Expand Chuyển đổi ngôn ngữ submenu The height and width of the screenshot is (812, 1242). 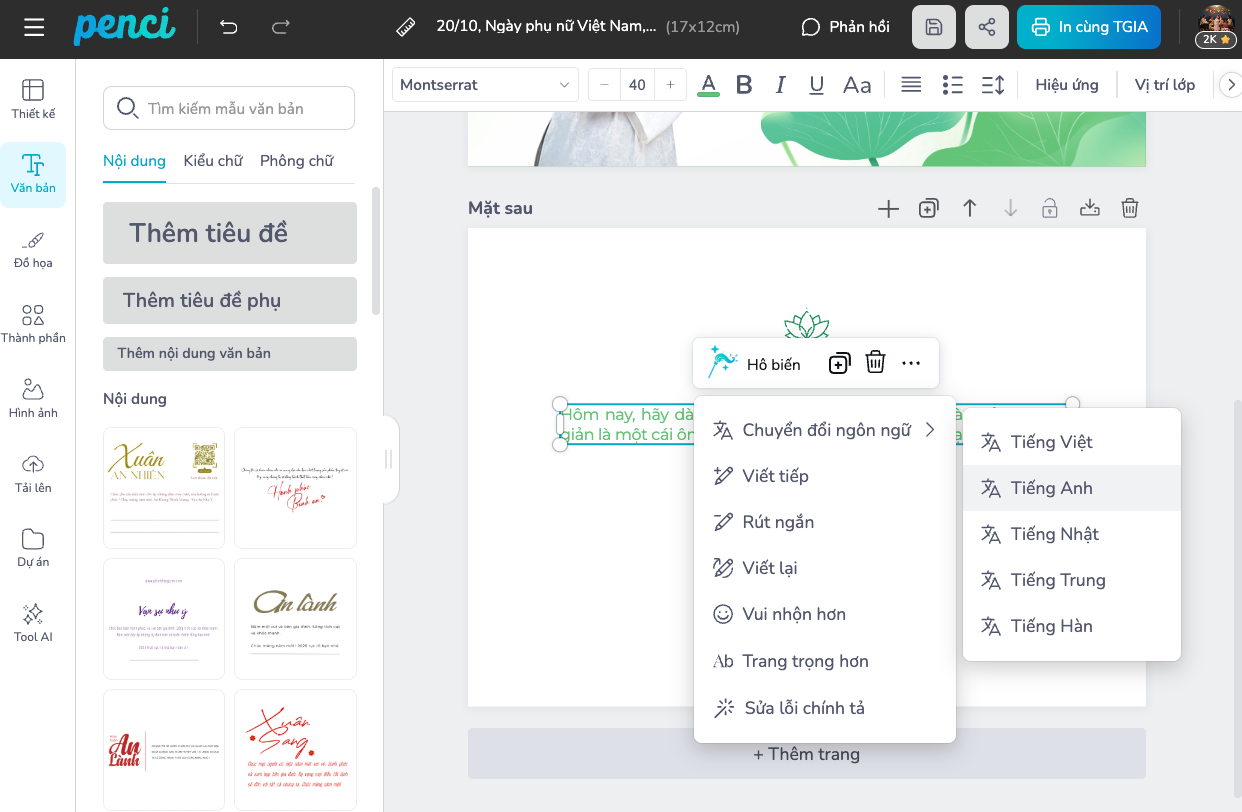[x=825, y=430]
